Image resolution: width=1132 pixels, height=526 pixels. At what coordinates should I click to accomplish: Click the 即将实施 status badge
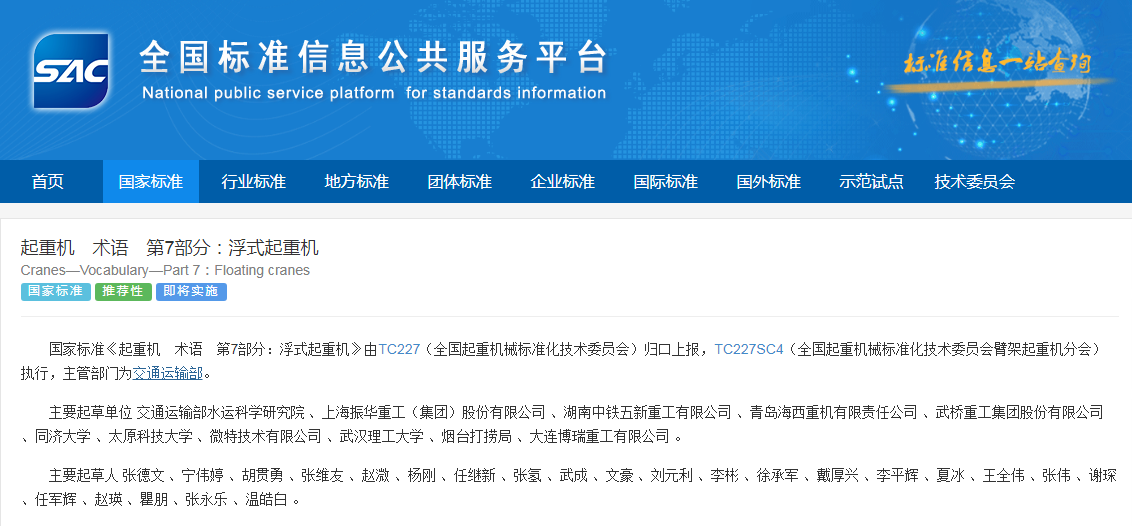click(191, 292)
